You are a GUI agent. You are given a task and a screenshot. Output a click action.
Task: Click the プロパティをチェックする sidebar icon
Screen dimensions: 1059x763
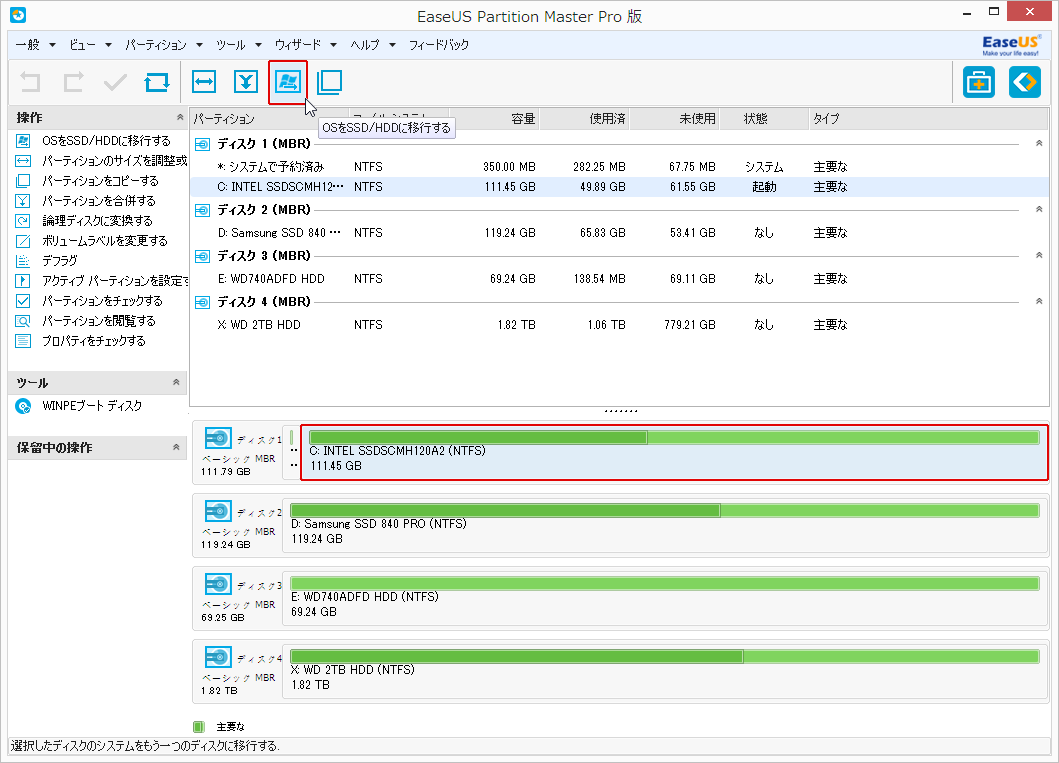23,341
